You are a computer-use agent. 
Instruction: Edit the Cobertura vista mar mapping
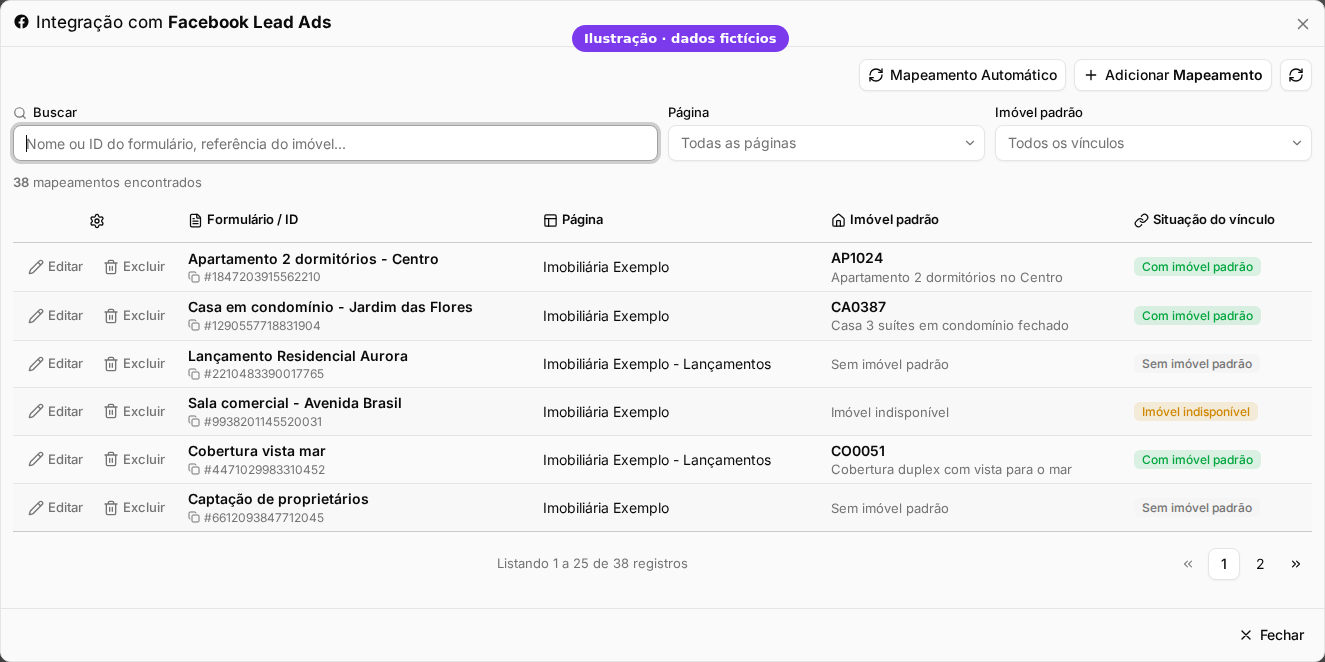tap(55, 460)
